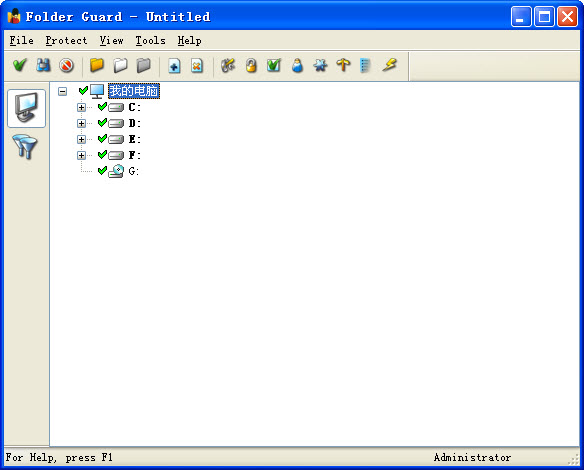The width and height of the screenshot is (584, 470).
Task: Select the computer view in the sidebar
Action: pyautogui.click(x=26, y=108)
